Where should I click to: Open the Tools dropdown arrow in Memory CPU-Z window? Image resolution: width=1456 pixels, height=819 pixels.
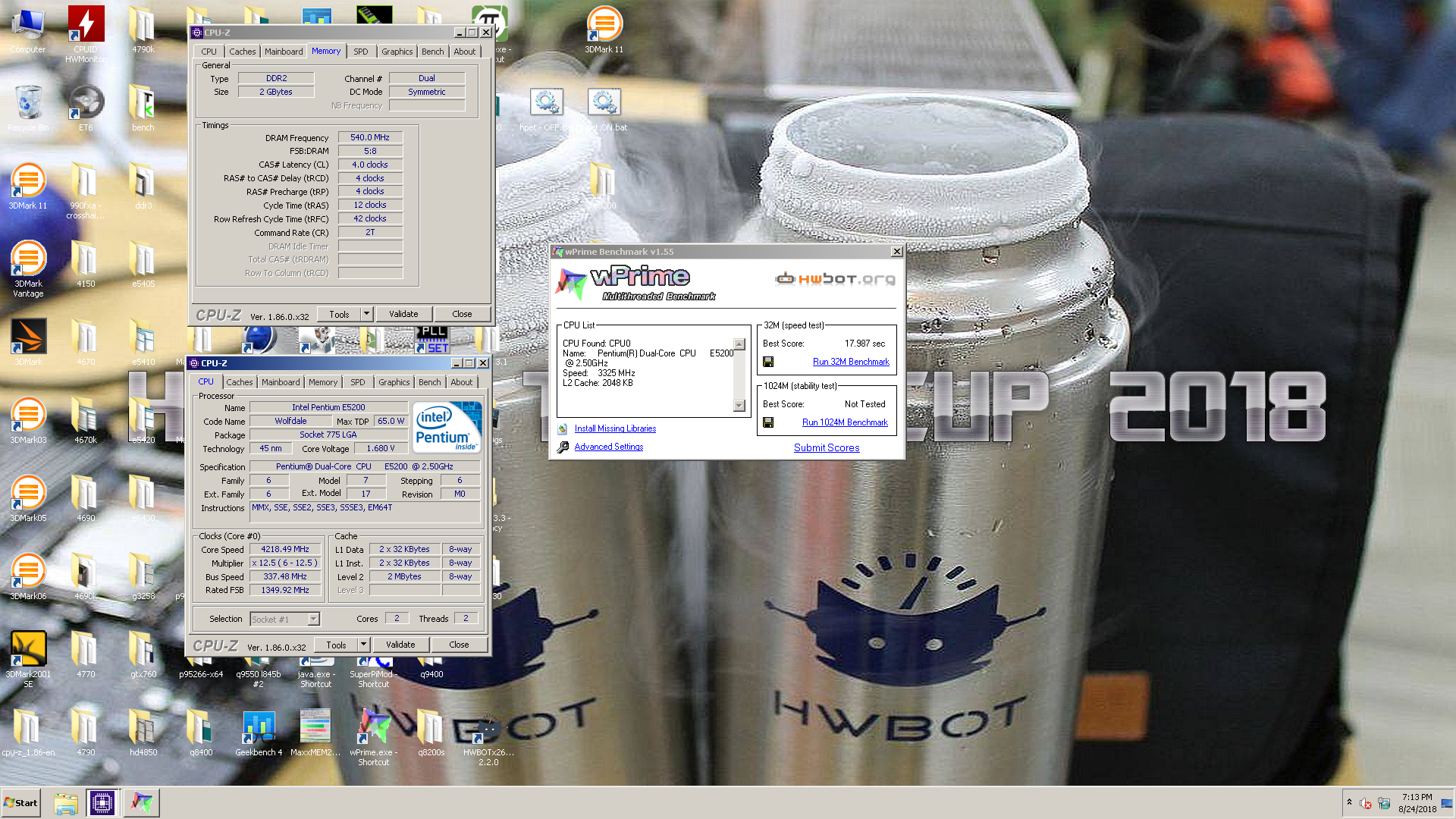366,314
